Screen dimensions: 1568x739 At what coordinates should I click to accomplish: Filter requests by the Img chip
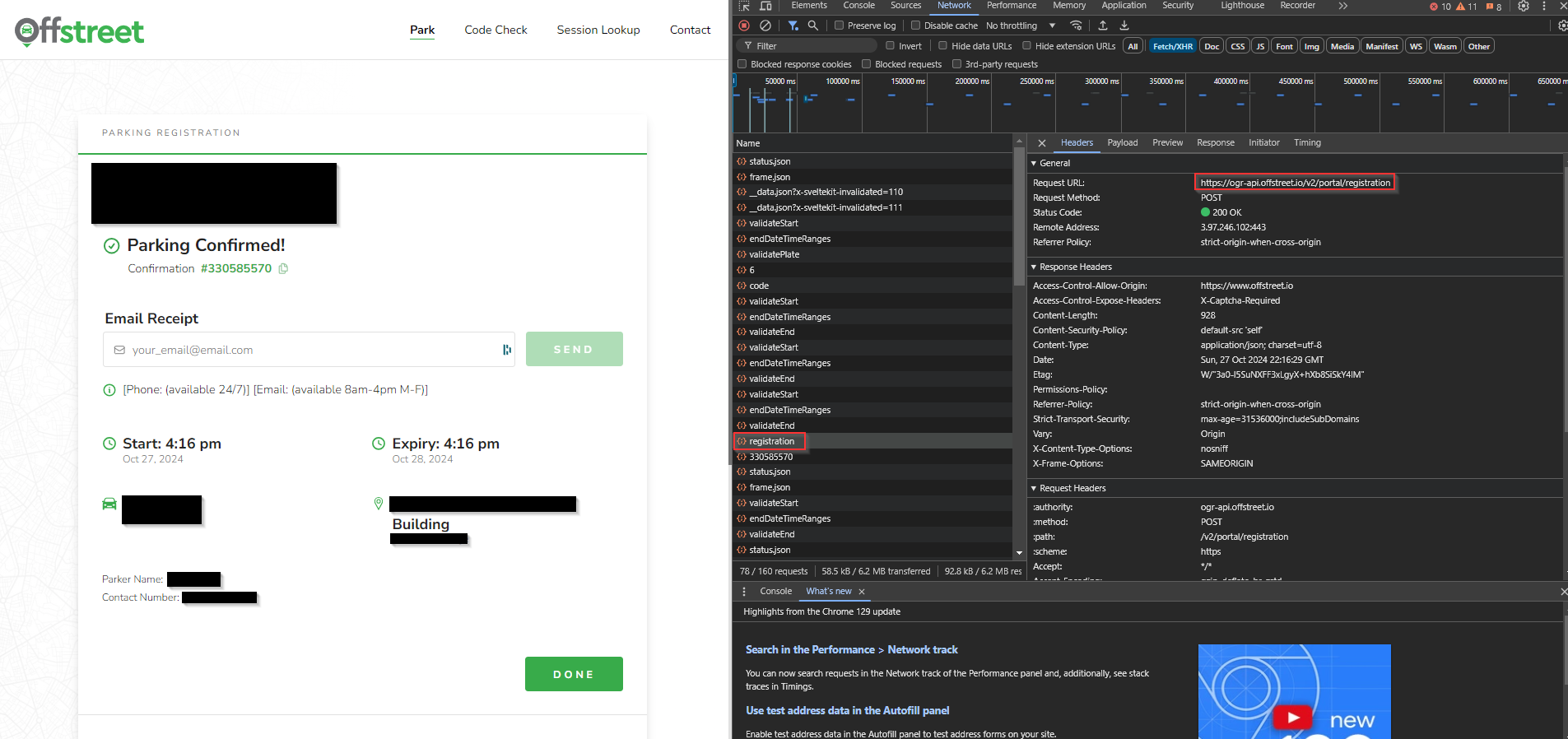tap(1311, 46)
